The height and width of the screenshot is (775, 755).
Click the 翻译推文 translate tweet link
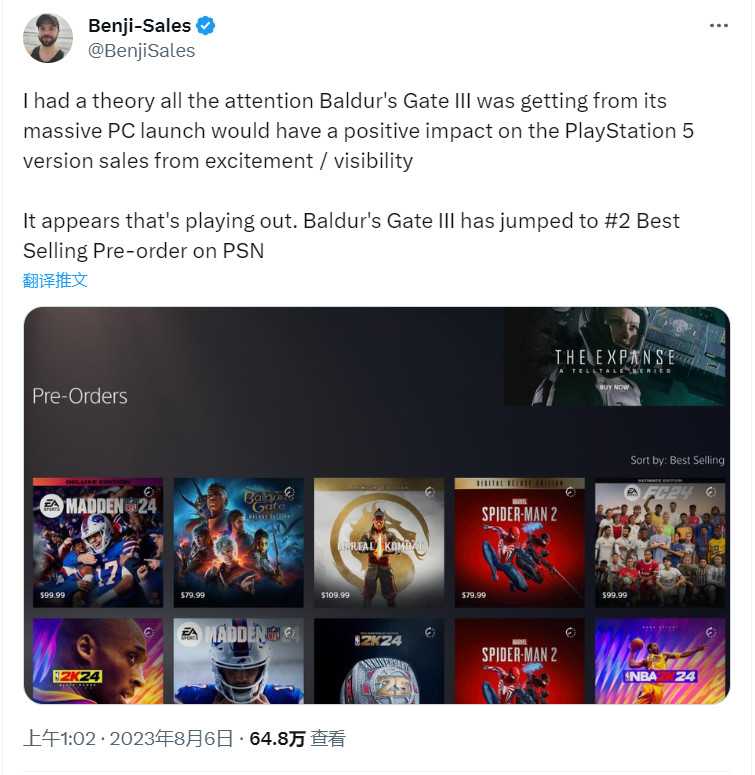point(55,280)
